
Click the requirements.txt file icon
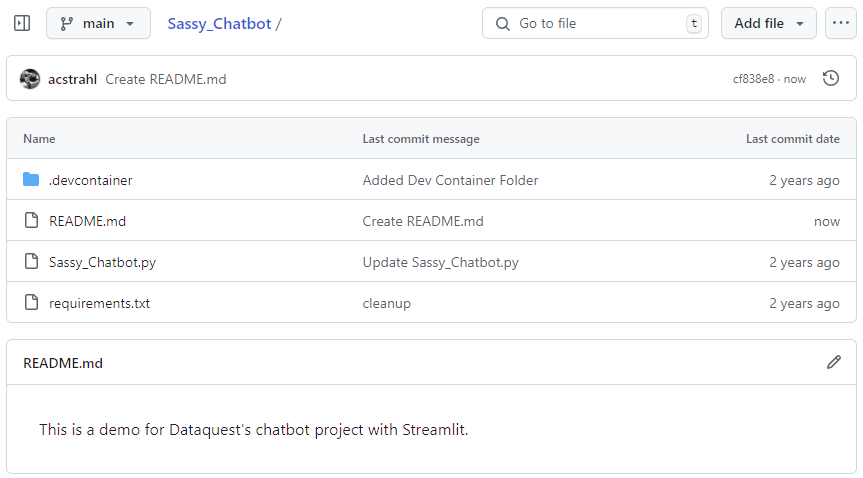[x=31, y=303]
